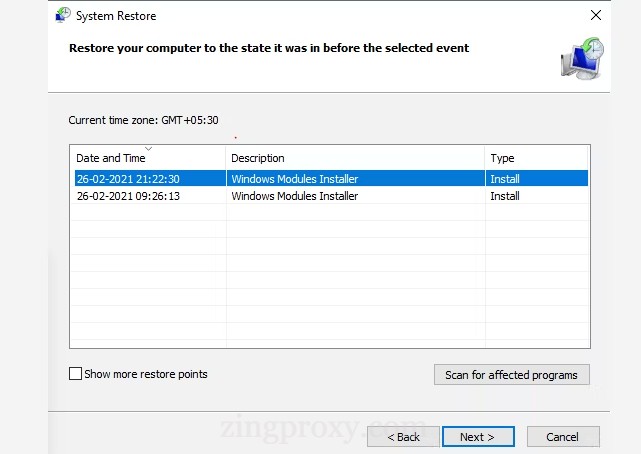Cancel the System Restore wizard
This screenshot has width=641, height=454.
coord(563,437)
